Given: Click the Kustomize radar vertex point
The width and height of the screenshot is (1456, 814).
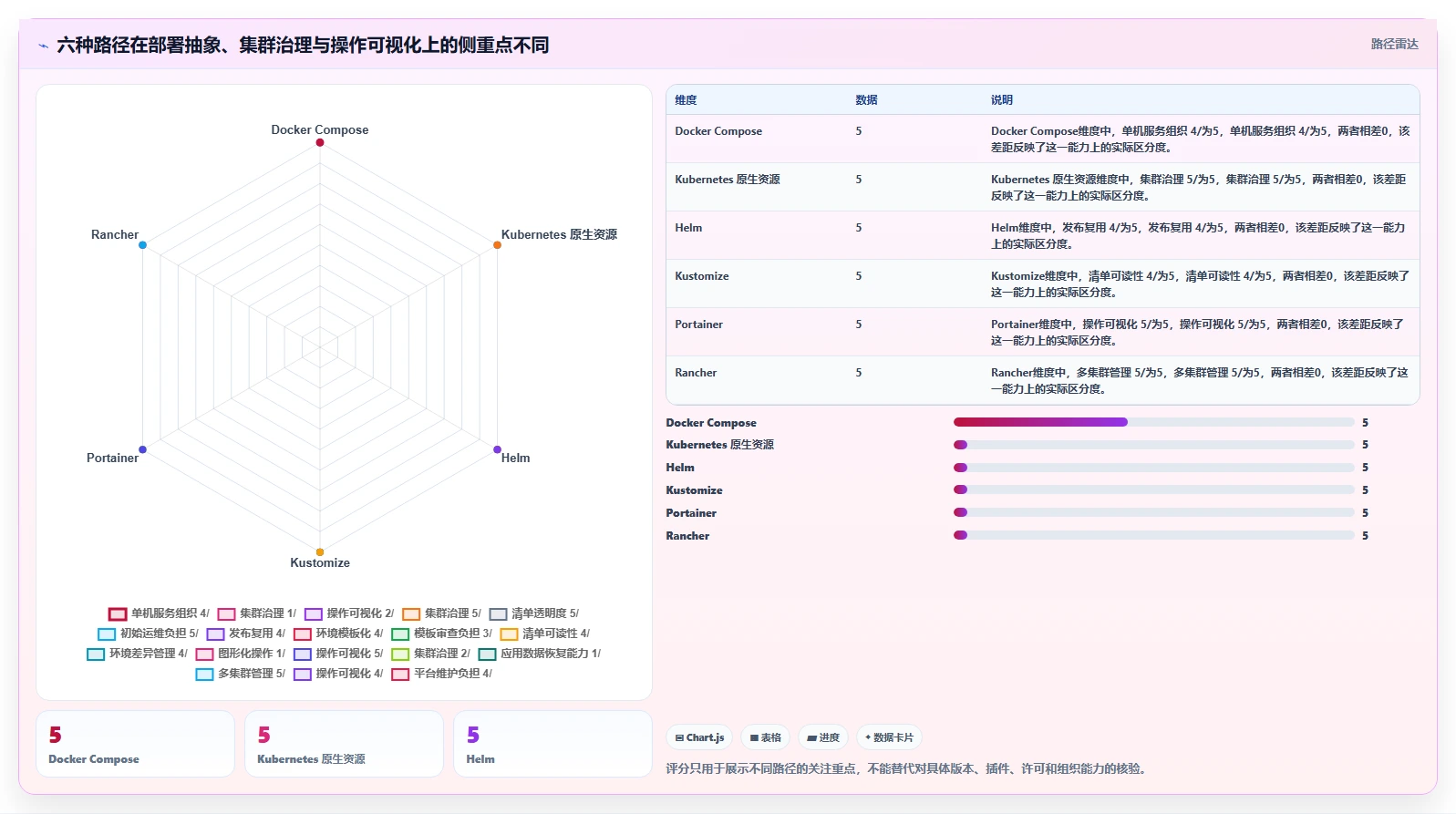Looking at the screenshot, I should (320, 551).
